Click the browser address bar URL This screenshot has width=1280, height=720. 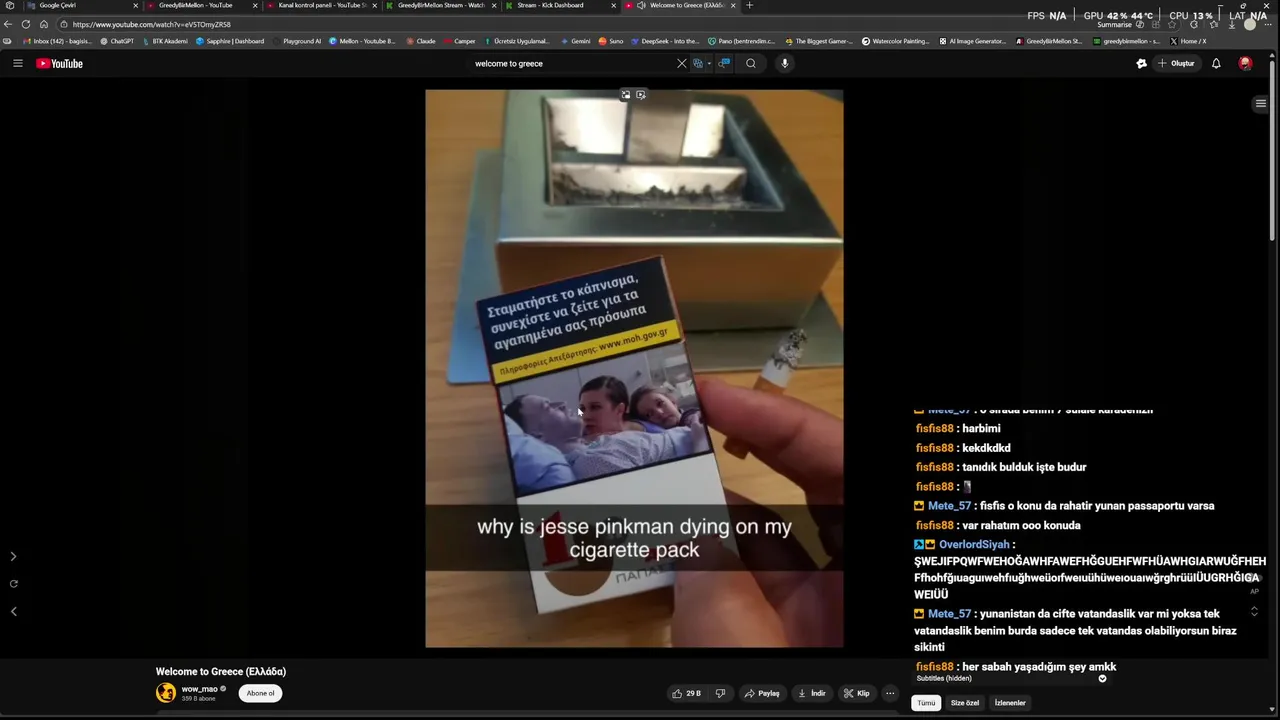tap(152, 24)
